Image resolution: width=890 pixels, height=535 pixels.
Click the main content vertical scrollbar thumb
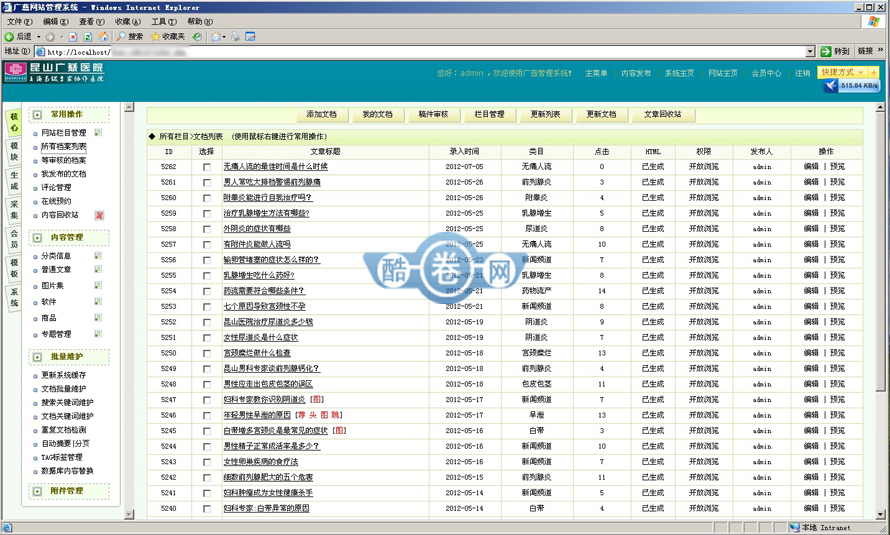[x=880, y=251]
